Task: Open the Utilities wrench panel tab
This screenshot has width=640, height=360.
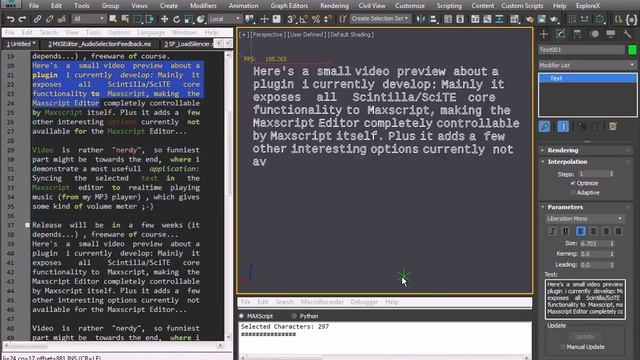Action: 627,34
